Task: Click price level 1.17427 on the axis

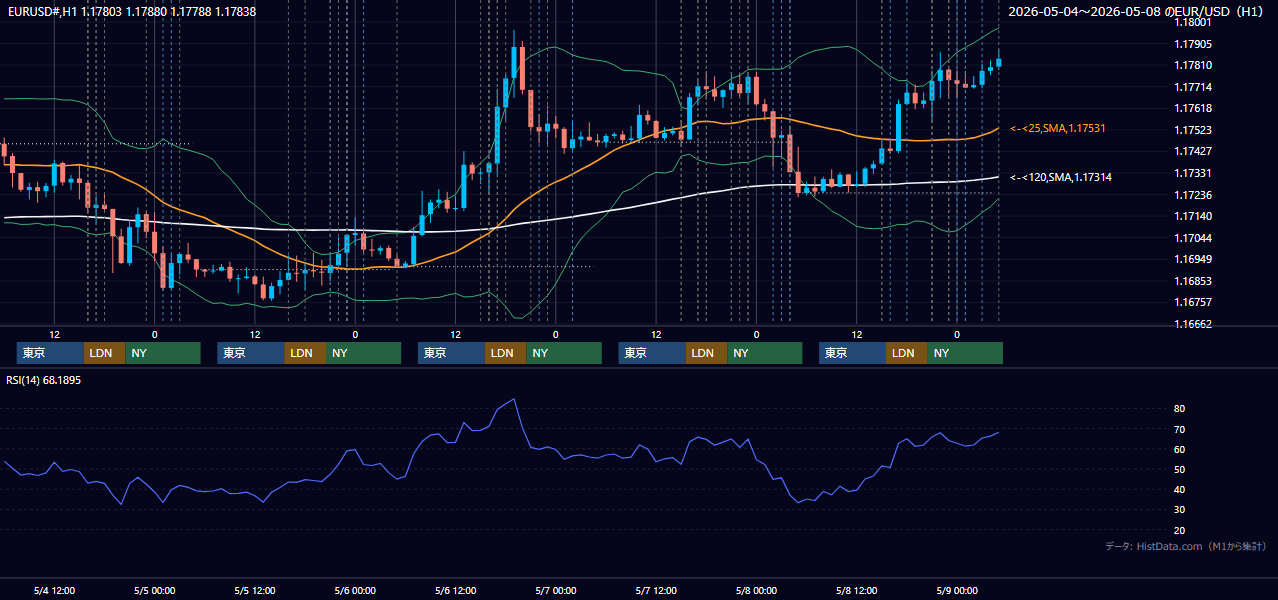Action: click(1193, 151)
